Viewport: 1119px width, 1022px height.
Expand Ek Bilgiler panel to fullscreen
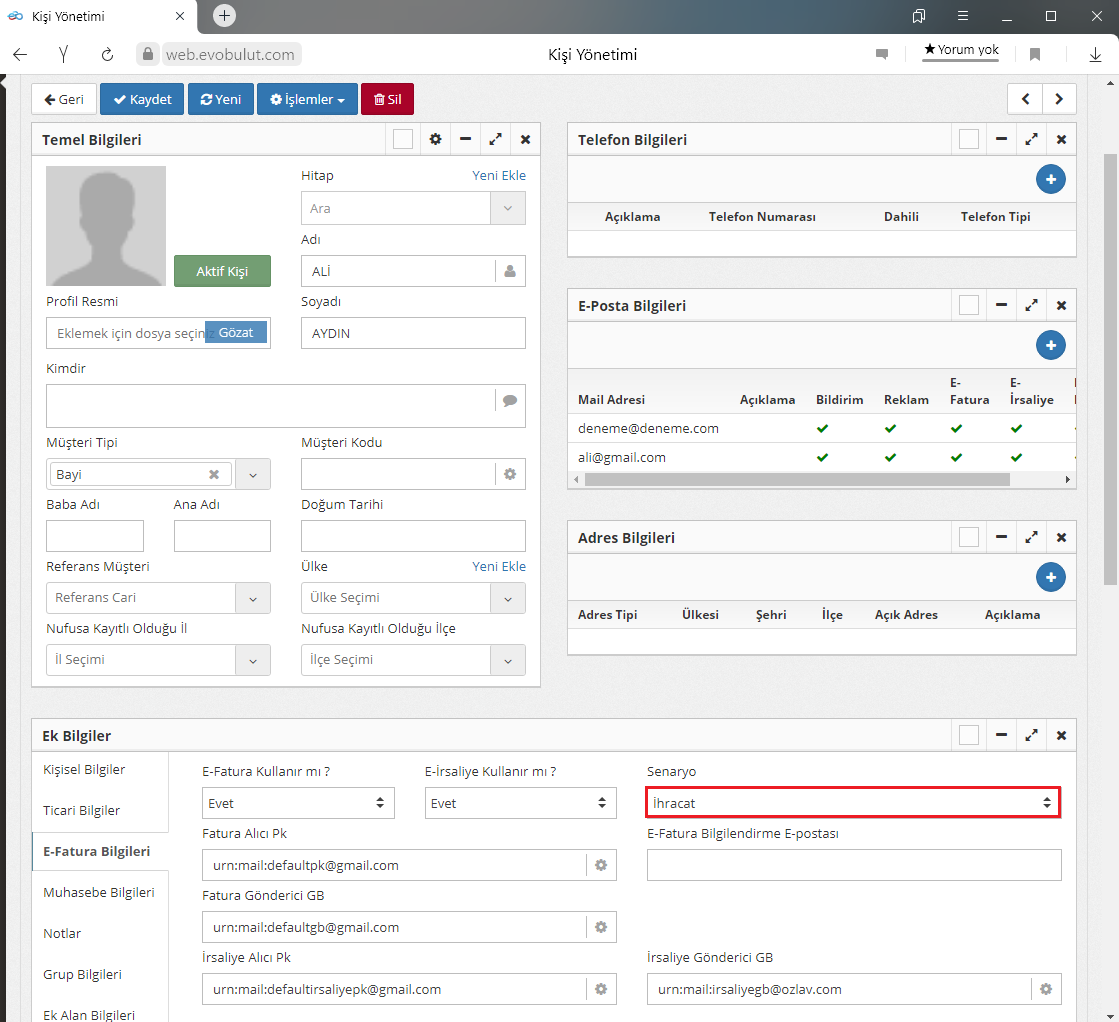pyautogui.click(x=1031, y=736)
